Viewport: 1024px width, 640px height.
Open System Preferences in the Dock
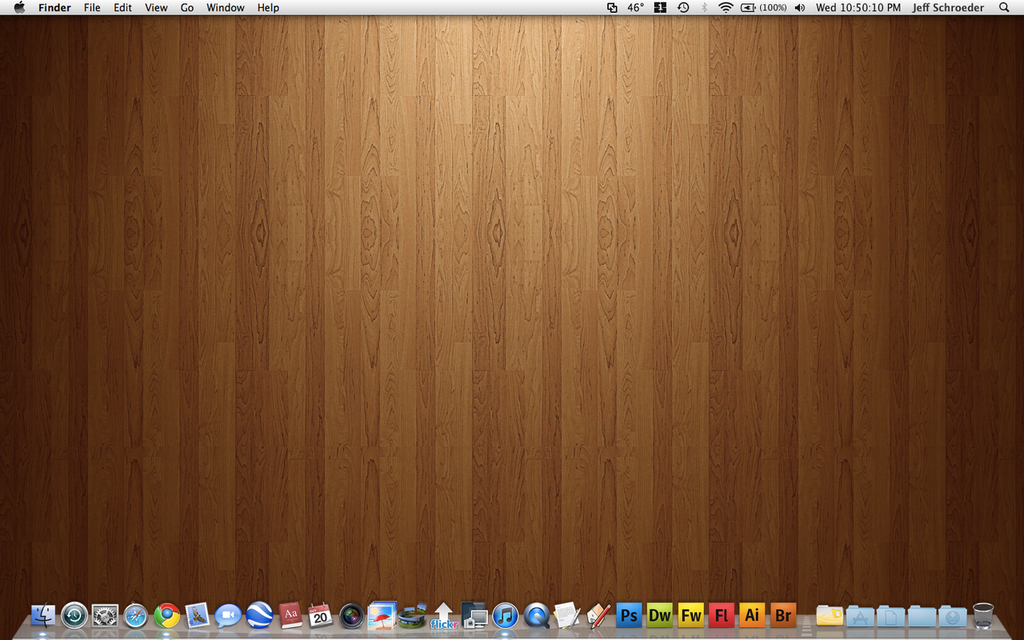coord(105,615)
